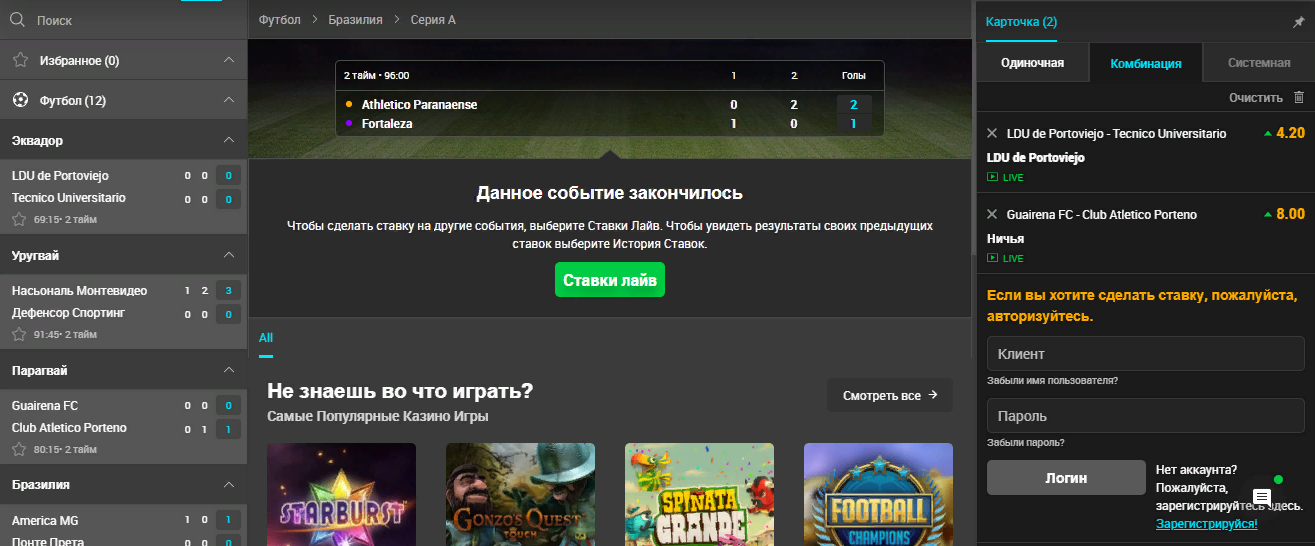Go to Бразилия breadcrumb
Image resolution: width=1315 pixels, height=546 pixels.
(355, 19)
